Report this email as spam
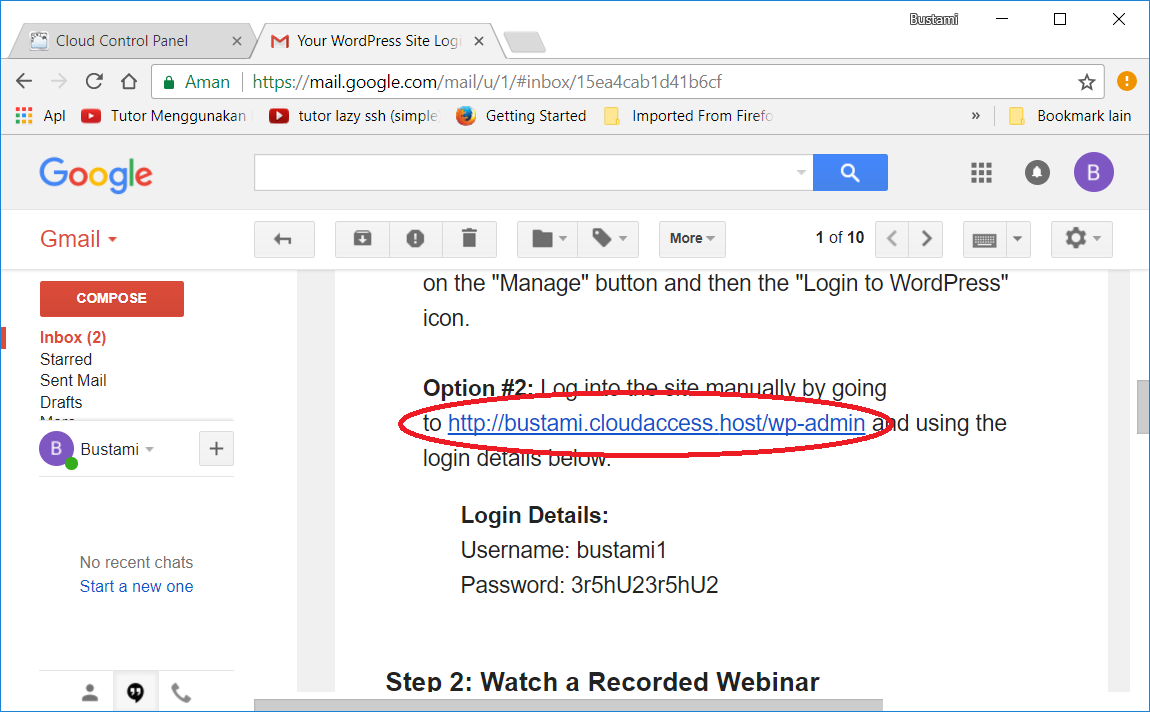This screenshot has width=1150, height=712. click(x=416, y=239)
